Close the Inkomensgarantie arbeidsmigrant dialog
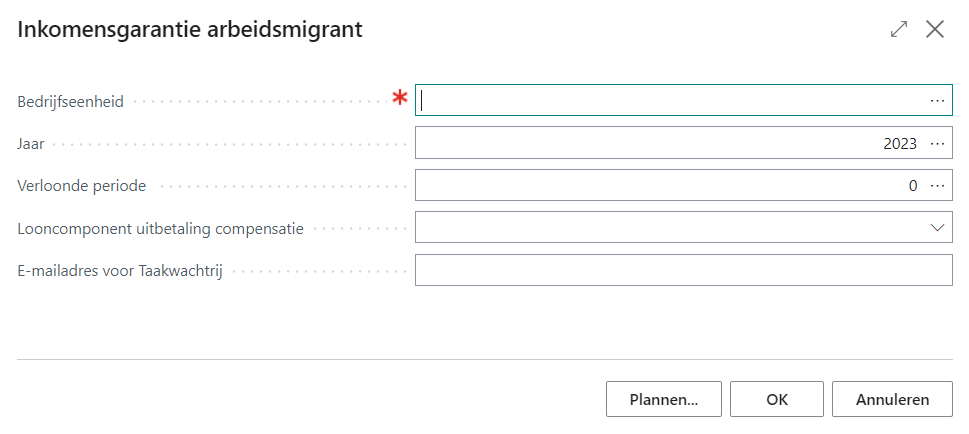 [x=935, y=29]
